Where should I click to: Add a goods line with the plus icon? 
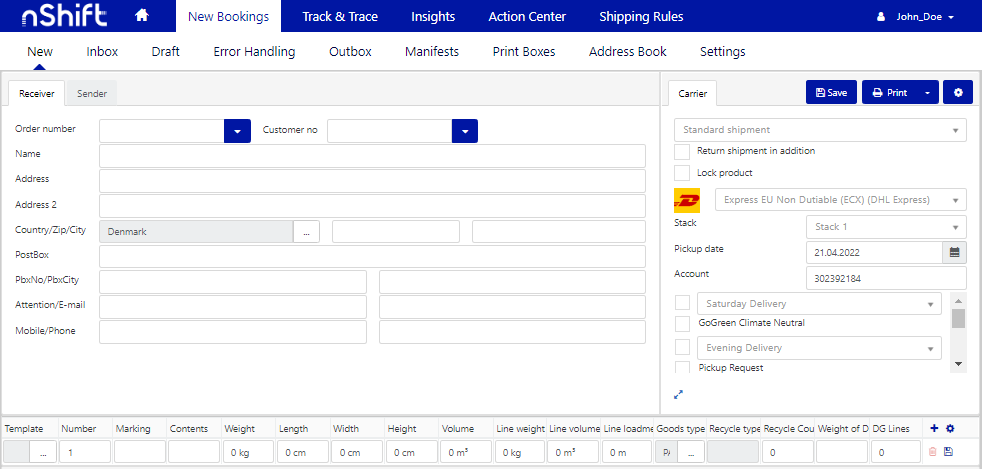(934, 428)
